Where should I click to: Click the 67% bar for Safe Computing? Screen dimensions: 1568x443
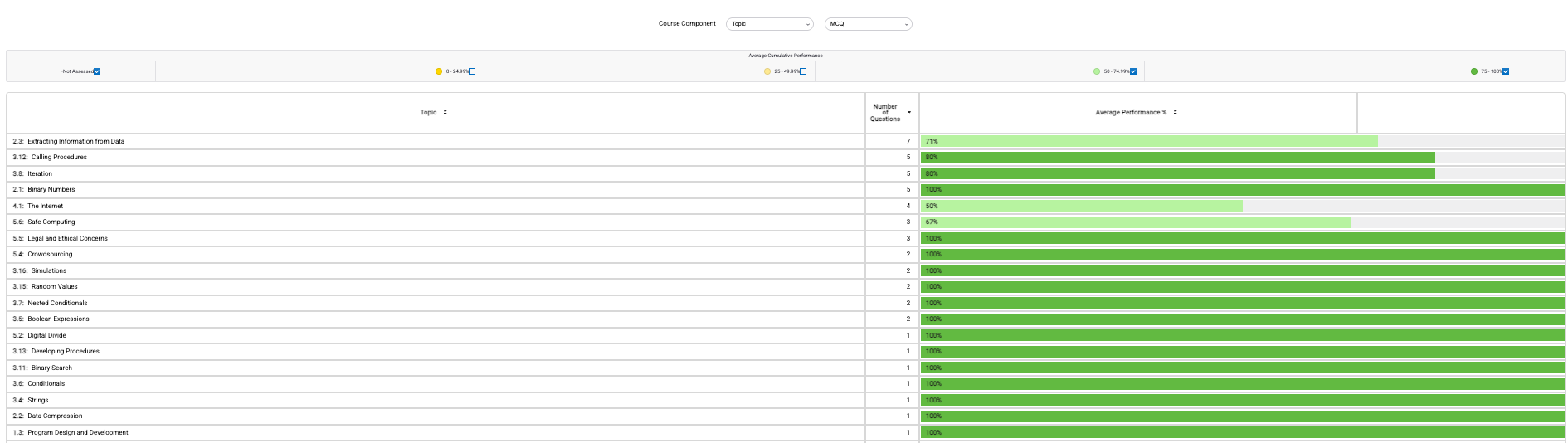tap(1136, 221)
